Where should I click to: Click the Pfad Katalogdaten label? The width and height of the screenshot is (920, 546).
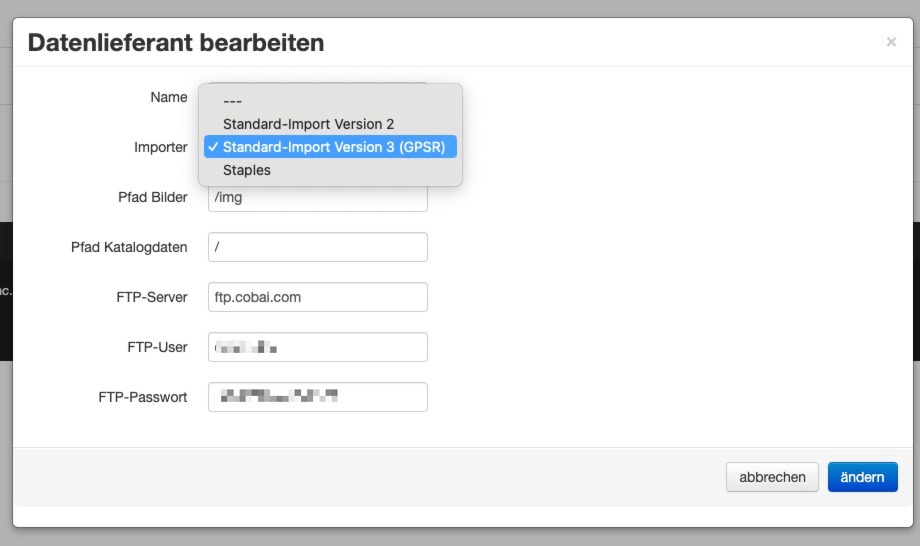tap(129, 247)
